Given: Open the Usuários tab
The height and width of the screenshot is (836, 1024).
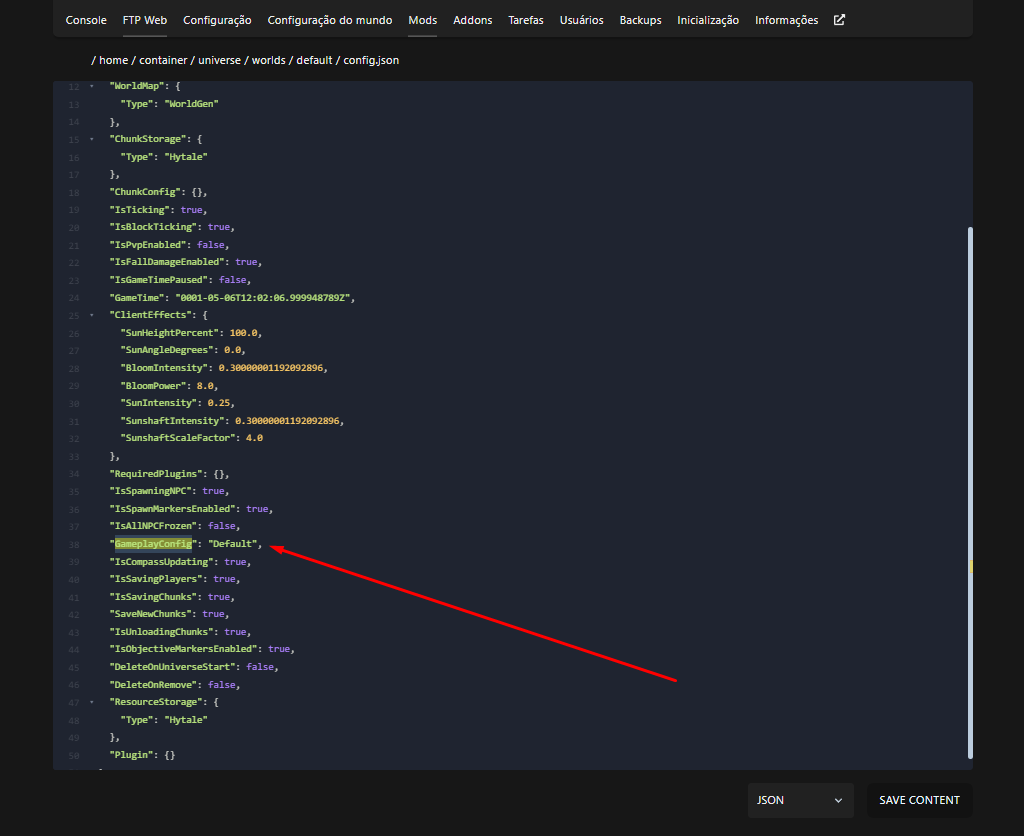Looking at the screenshot, I should point(581,20).
